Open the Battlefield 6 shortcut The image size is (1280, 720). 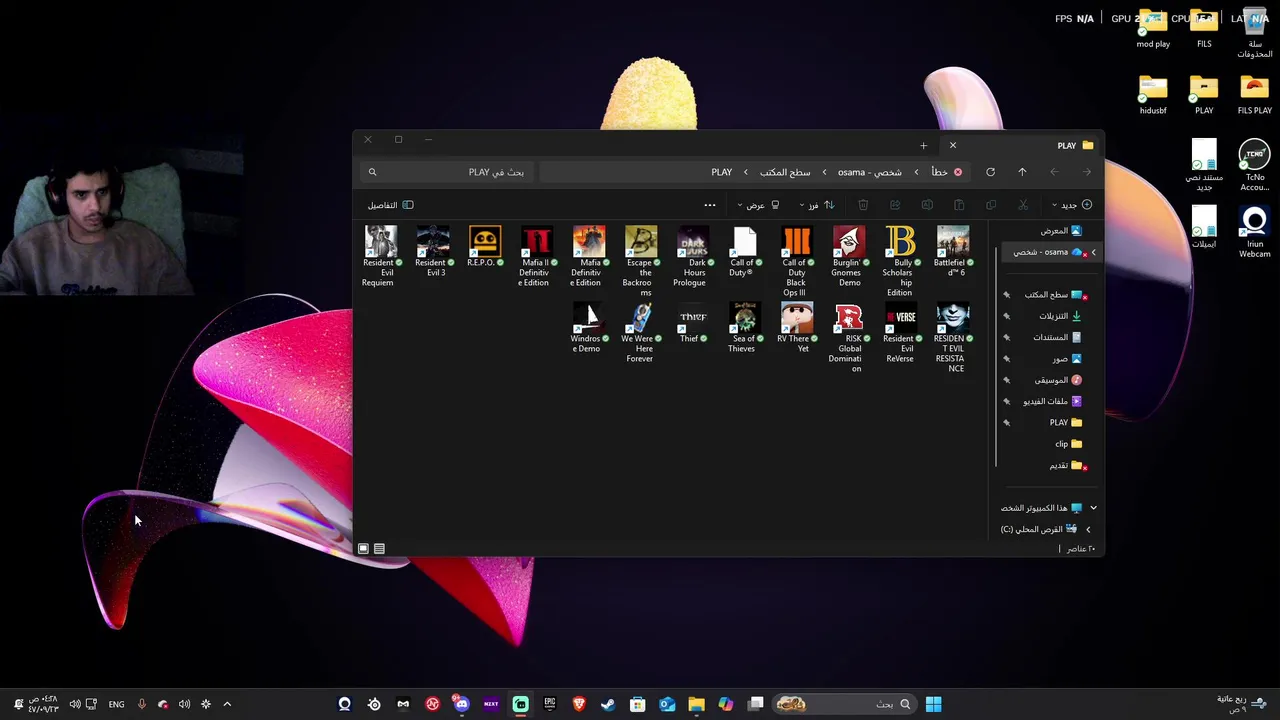point(953,252)
